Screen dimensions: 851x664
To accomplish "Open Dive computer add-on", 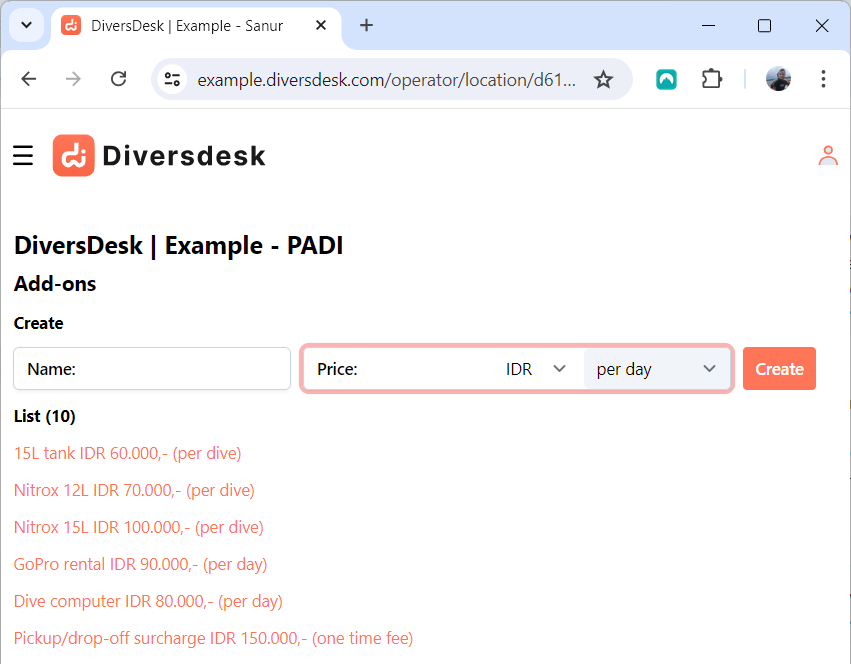I will click(x=148, y=601).
